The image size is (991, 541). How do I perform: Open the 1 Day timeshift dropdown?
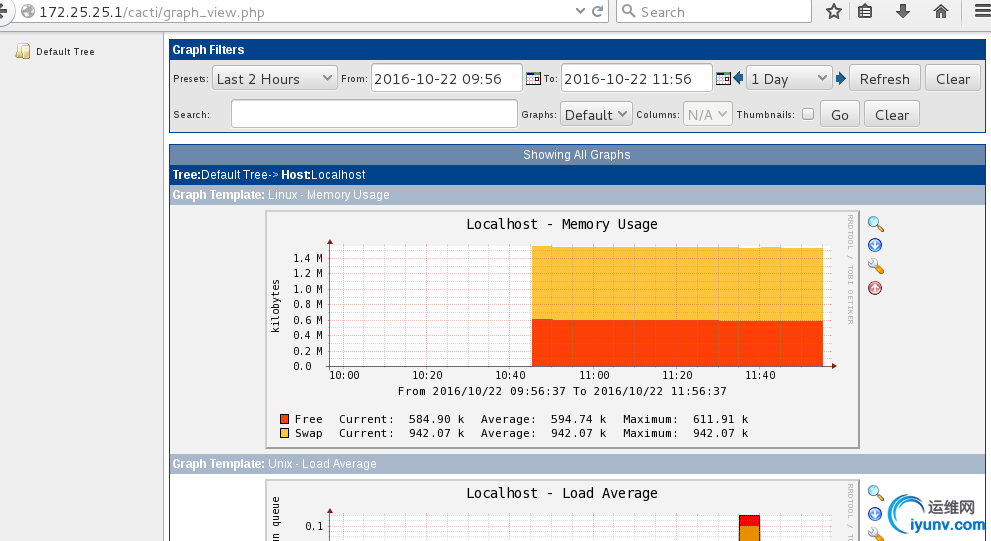tap(789, 78)
